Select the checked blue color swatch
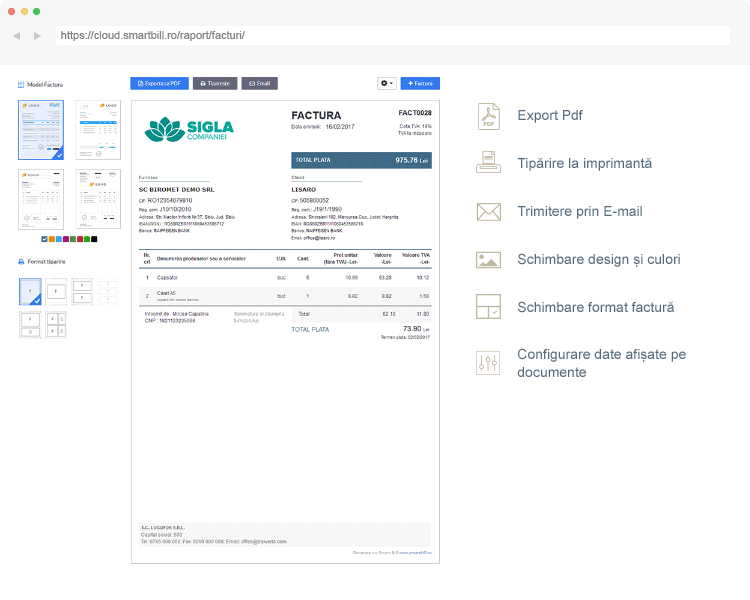Image resolution: width=750 pixels, height=600 pixels. (44, 239)
